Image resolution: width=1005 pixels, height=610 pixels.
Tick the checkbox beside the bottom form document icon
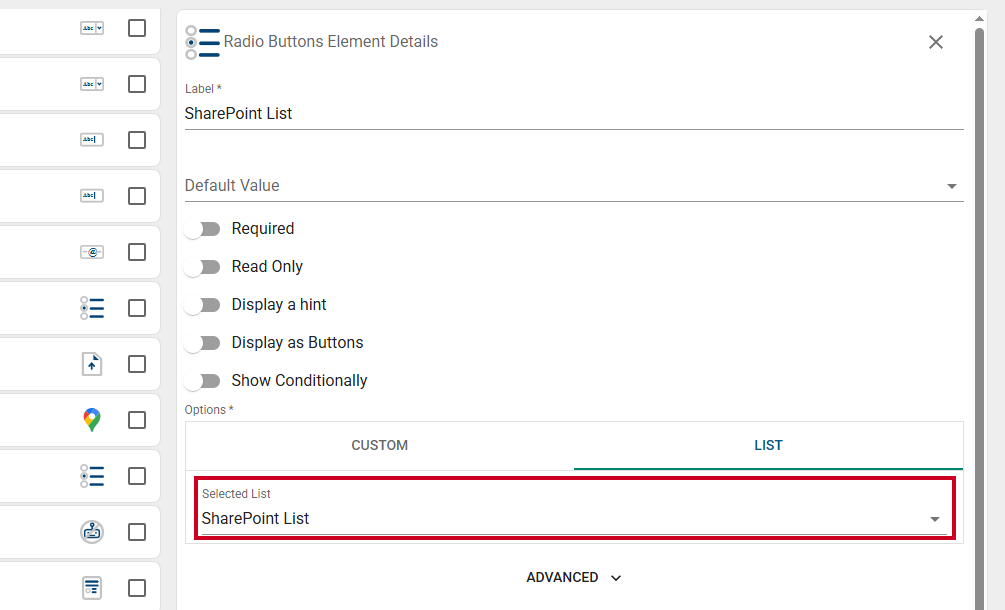pos(137,588)
